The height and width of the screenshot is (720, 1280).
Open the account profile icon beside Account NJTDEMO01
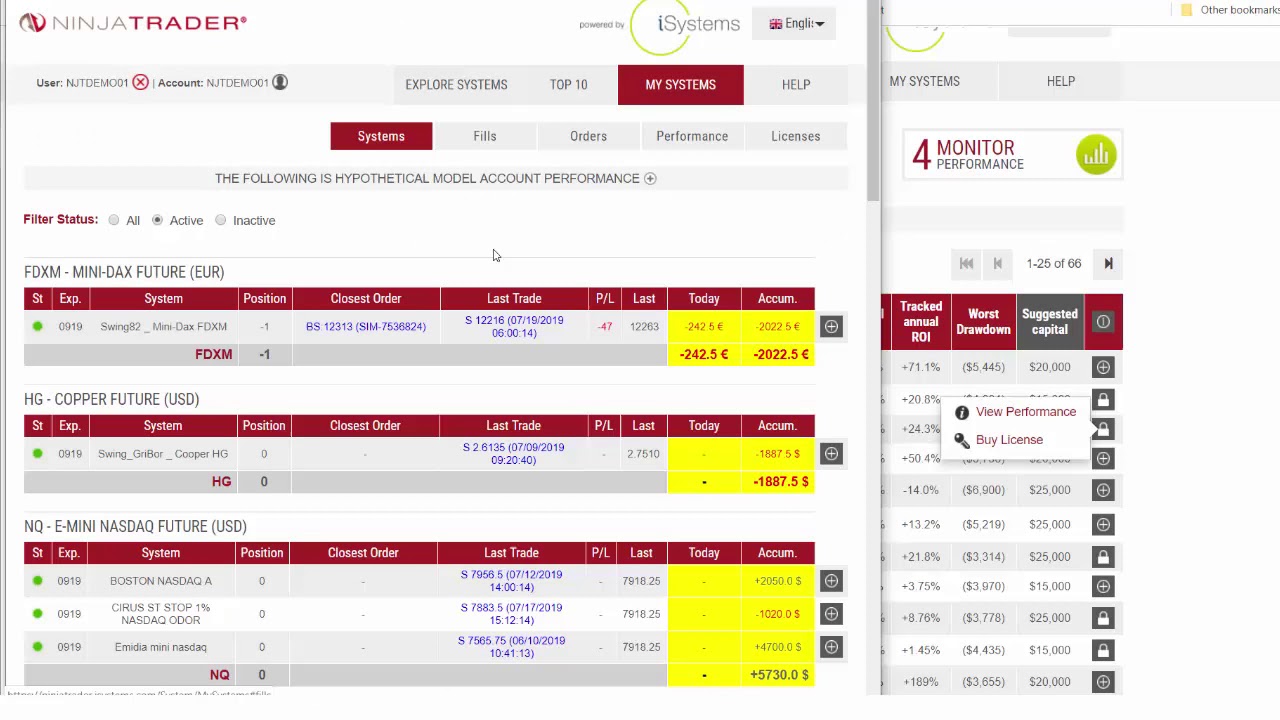[x=280, y=82]
